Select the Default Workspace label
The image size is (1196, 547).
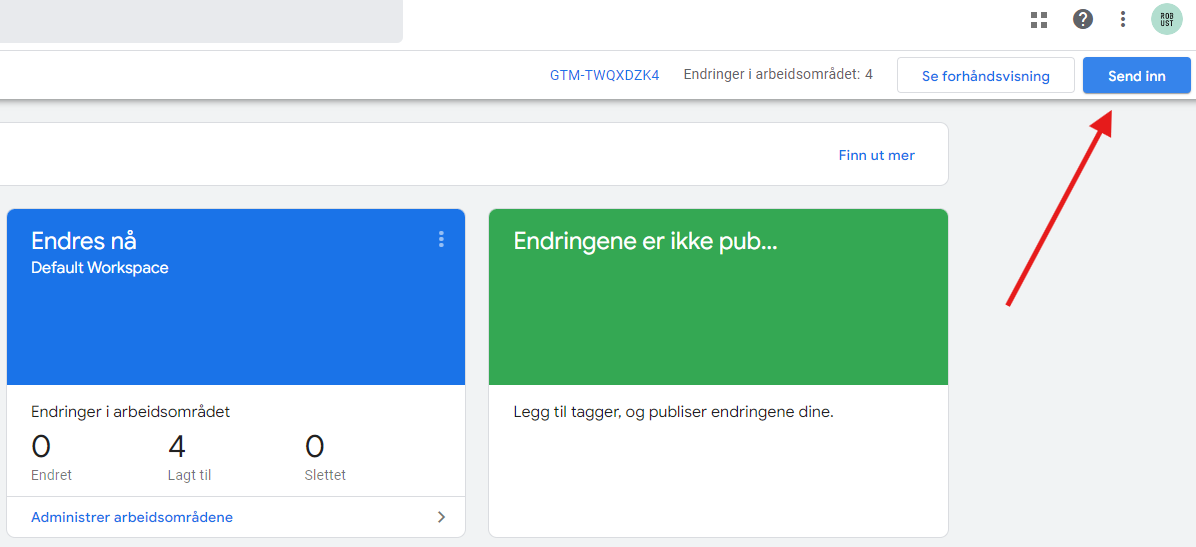click(x=100, y=268)
